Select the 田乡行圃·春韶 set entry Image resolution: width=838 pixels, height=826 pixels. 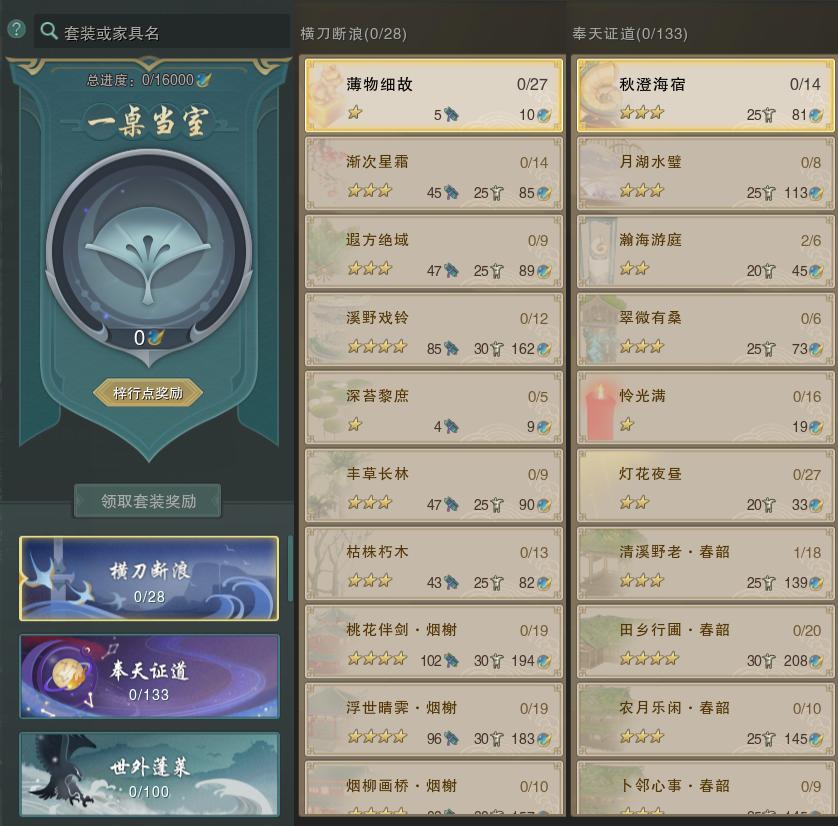(x=705, y=642)
